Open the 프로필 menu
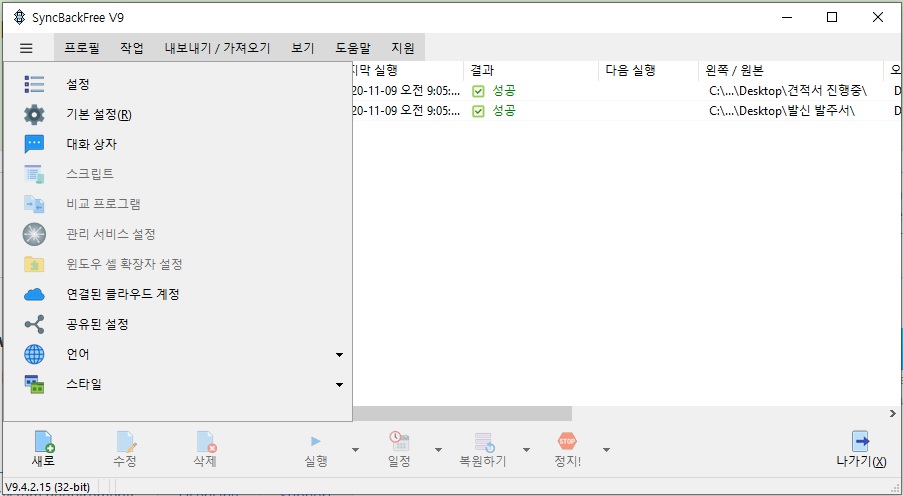The image size is (903, 496). click(x=82, y=48)
